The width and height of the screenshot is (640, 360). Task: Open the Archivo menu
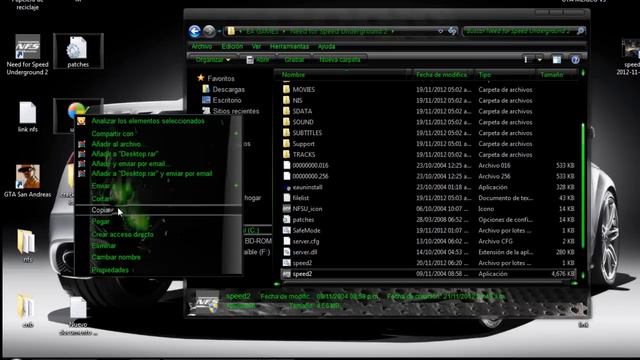point(202,47)
